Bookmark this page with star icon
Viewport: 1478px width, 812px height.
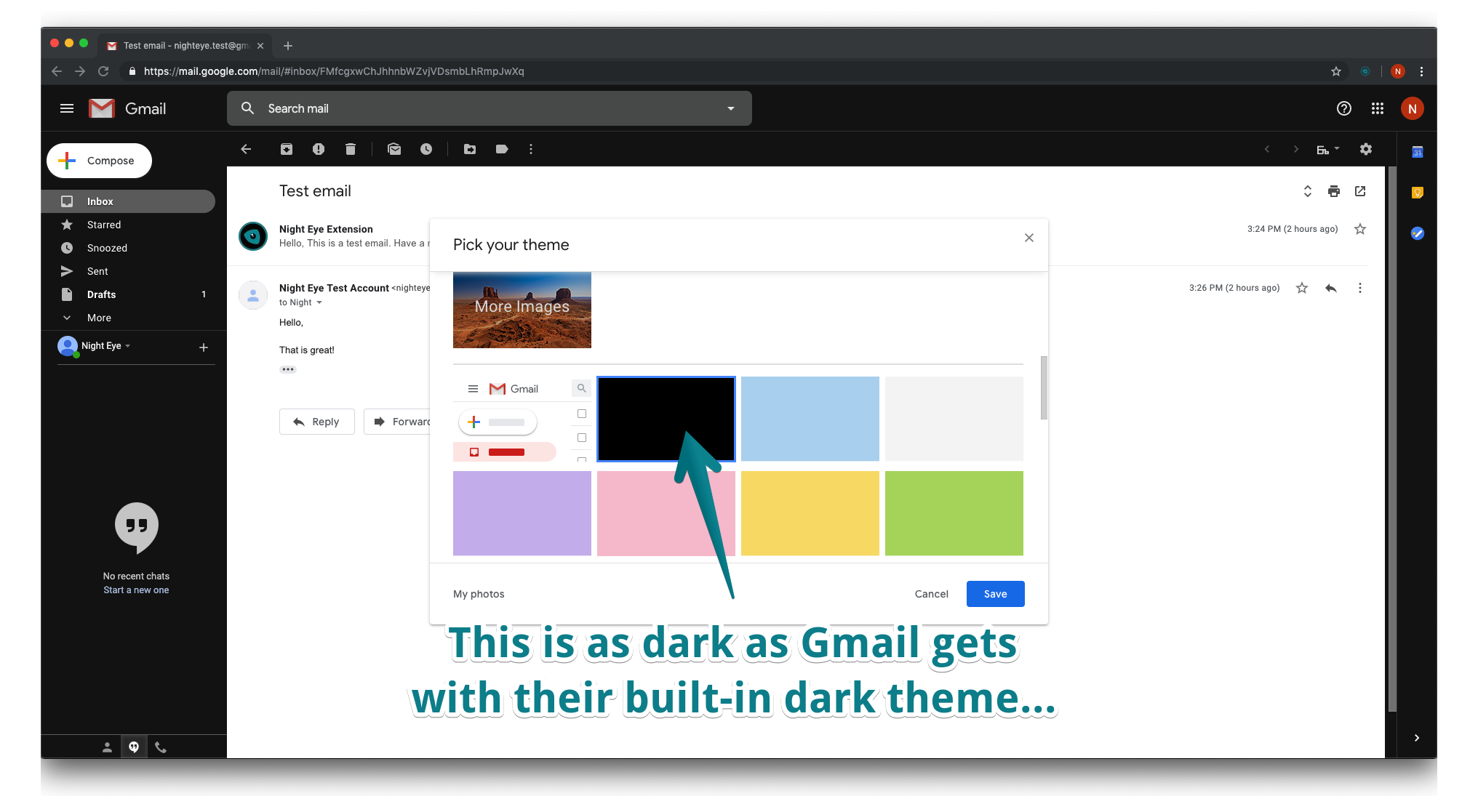(x=1336, y=71)
